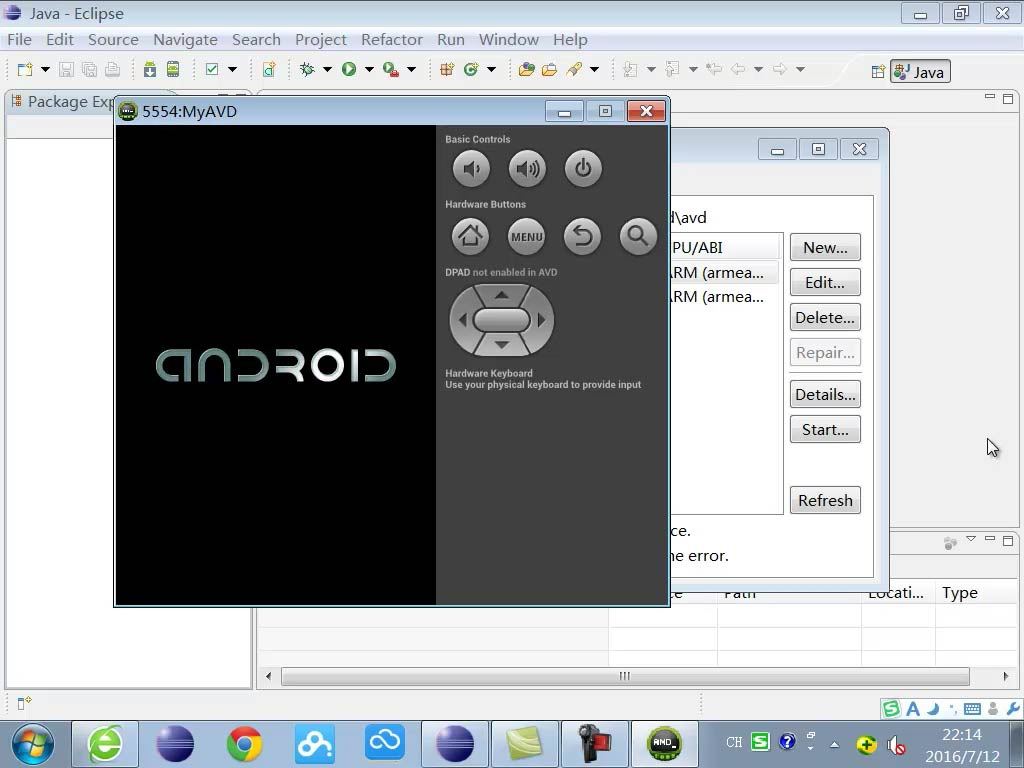1024x768 pixels.
Task: Expand the Run button dropdown arrow
Action: (369, 69)
